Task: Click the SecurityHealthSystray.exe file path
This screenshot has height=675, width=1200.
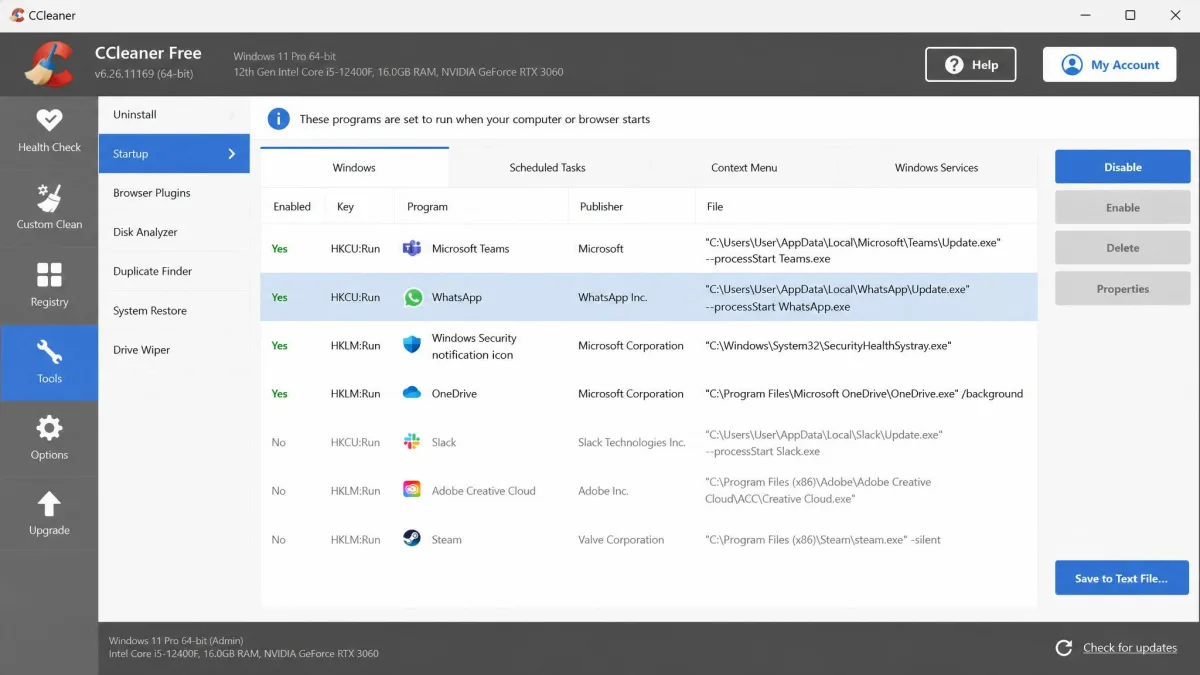Action: pyautogui.click(x=828, y=346)
